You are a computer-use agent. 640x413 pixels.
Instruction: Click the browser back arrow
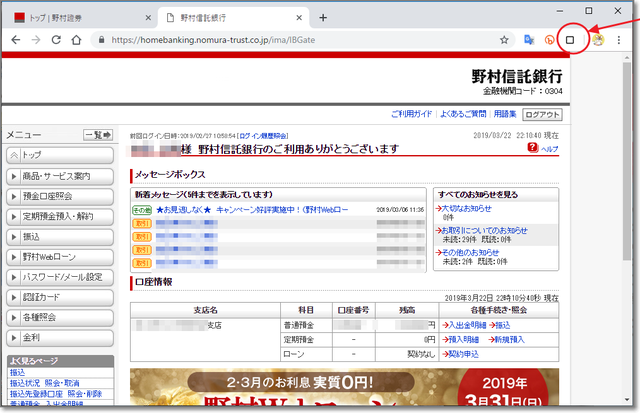14,40
